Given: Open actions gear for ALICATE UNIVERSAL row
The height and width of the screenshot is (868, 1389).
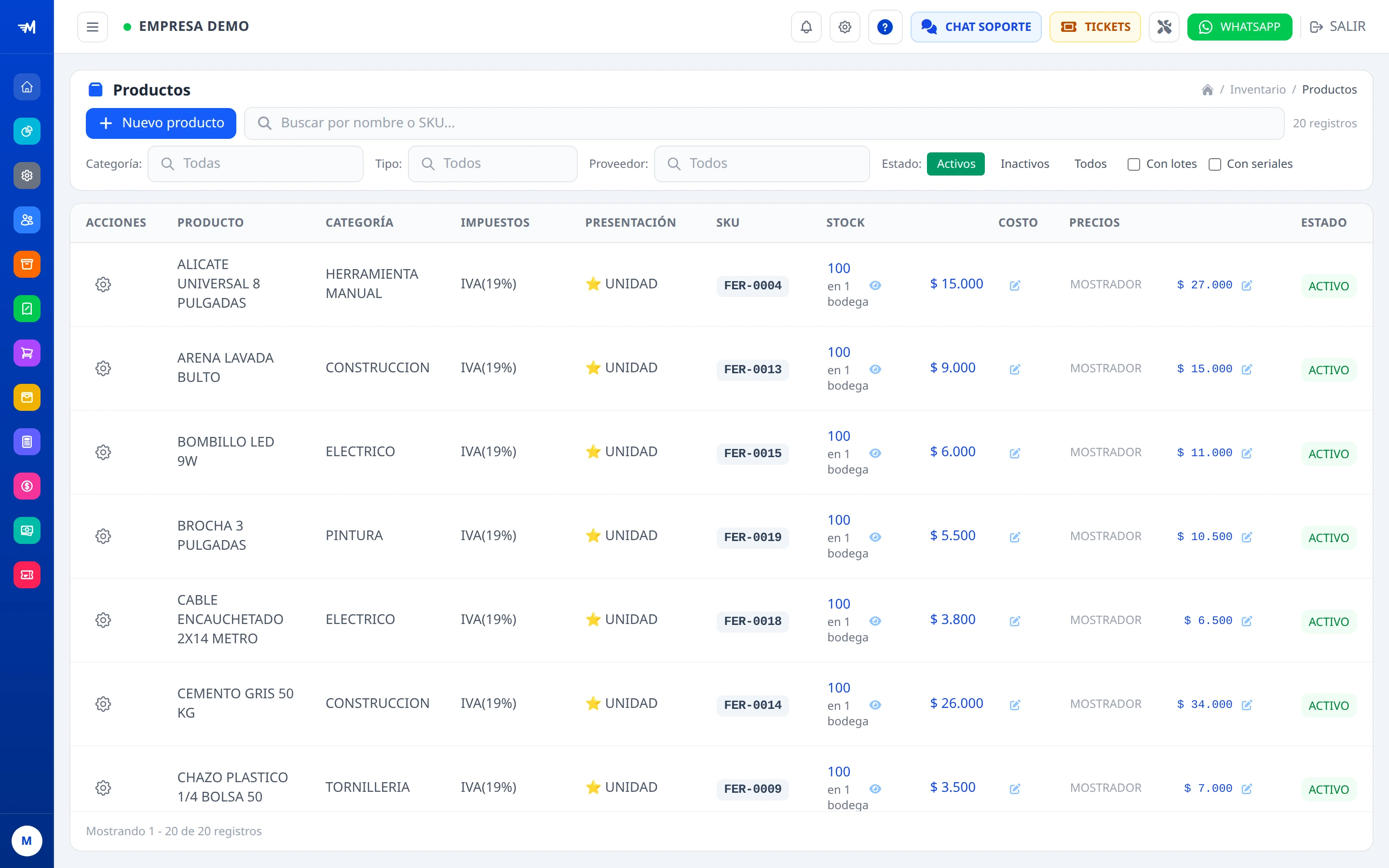Looking at the screenshot, I should pos(103,284).
